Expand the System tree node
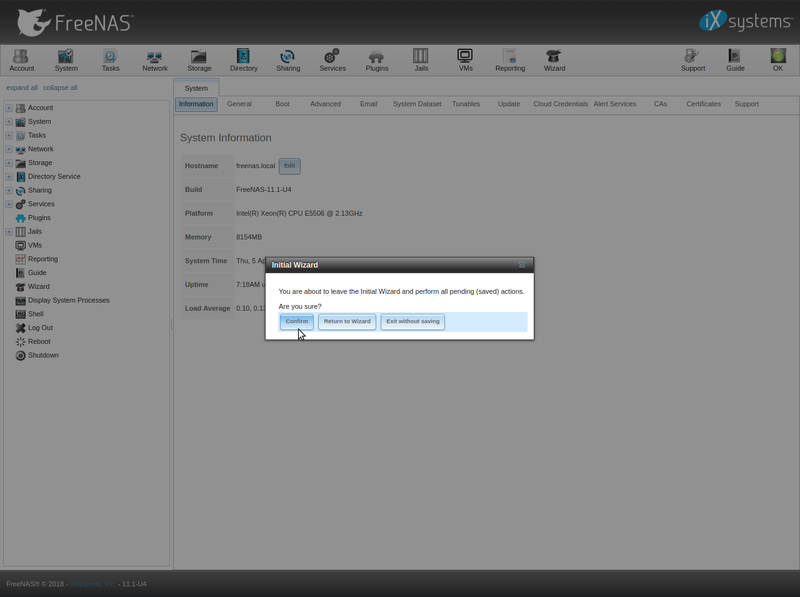The image size is (800, 597). pos(9,121)
